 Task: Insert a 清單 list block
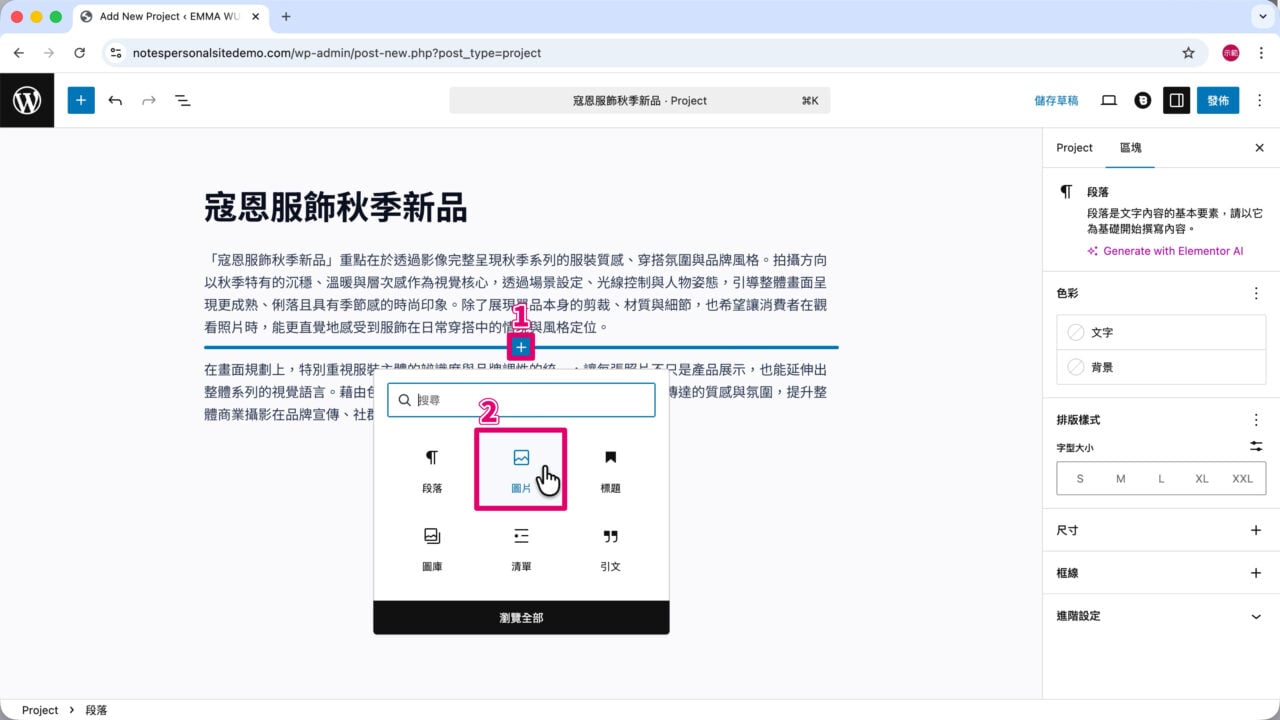click(x=521, y=549)
